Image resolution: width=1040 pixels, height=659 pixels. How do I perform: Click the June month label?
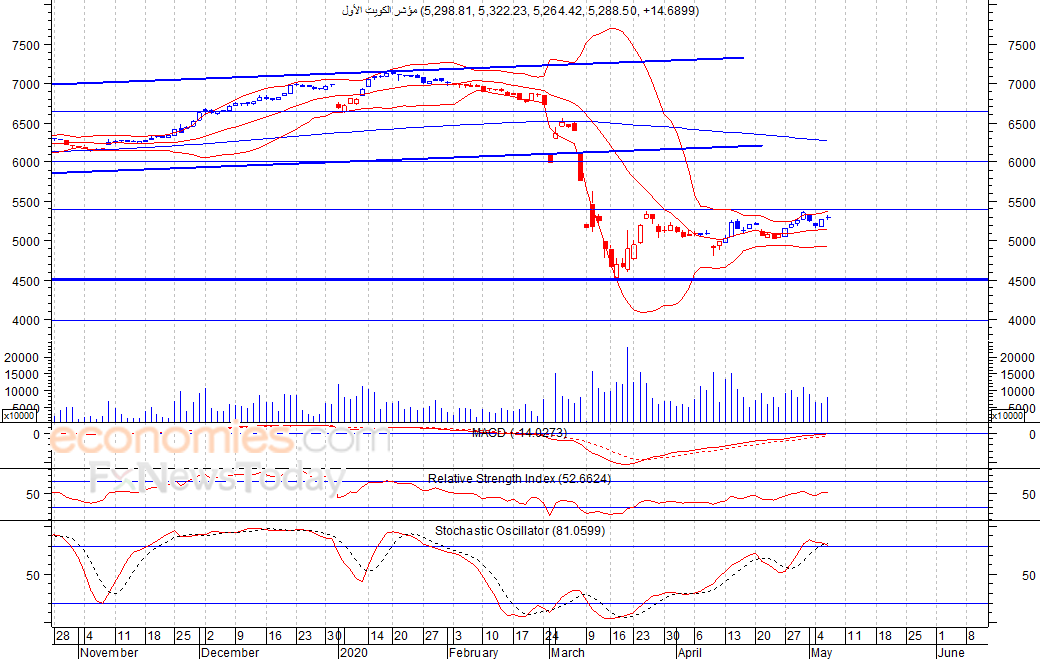click(951, 652)
